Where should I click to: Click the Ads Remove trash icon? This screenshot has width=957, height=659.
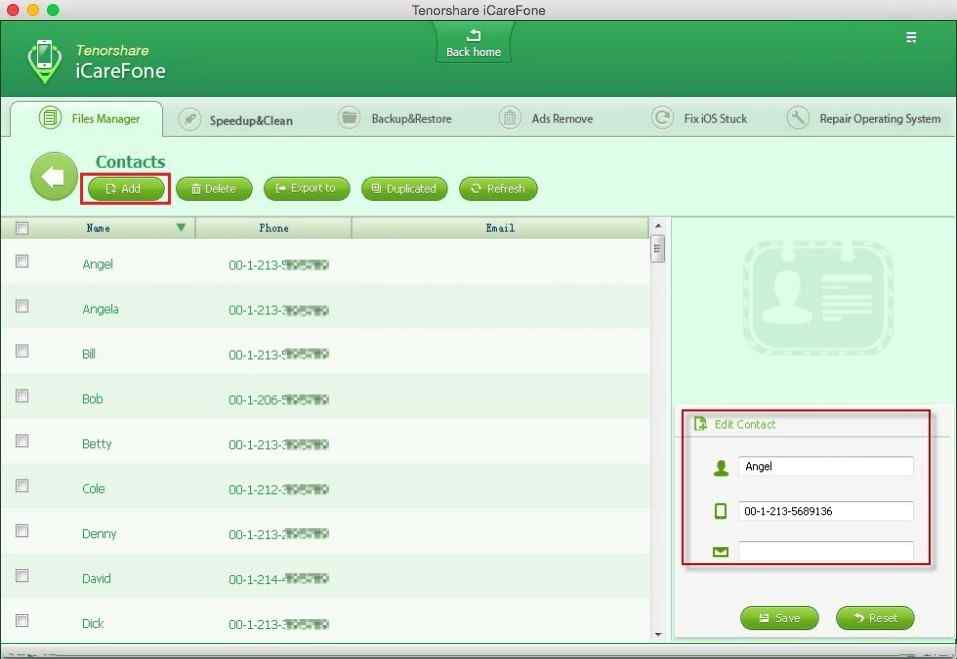click(x=510, y=117)
